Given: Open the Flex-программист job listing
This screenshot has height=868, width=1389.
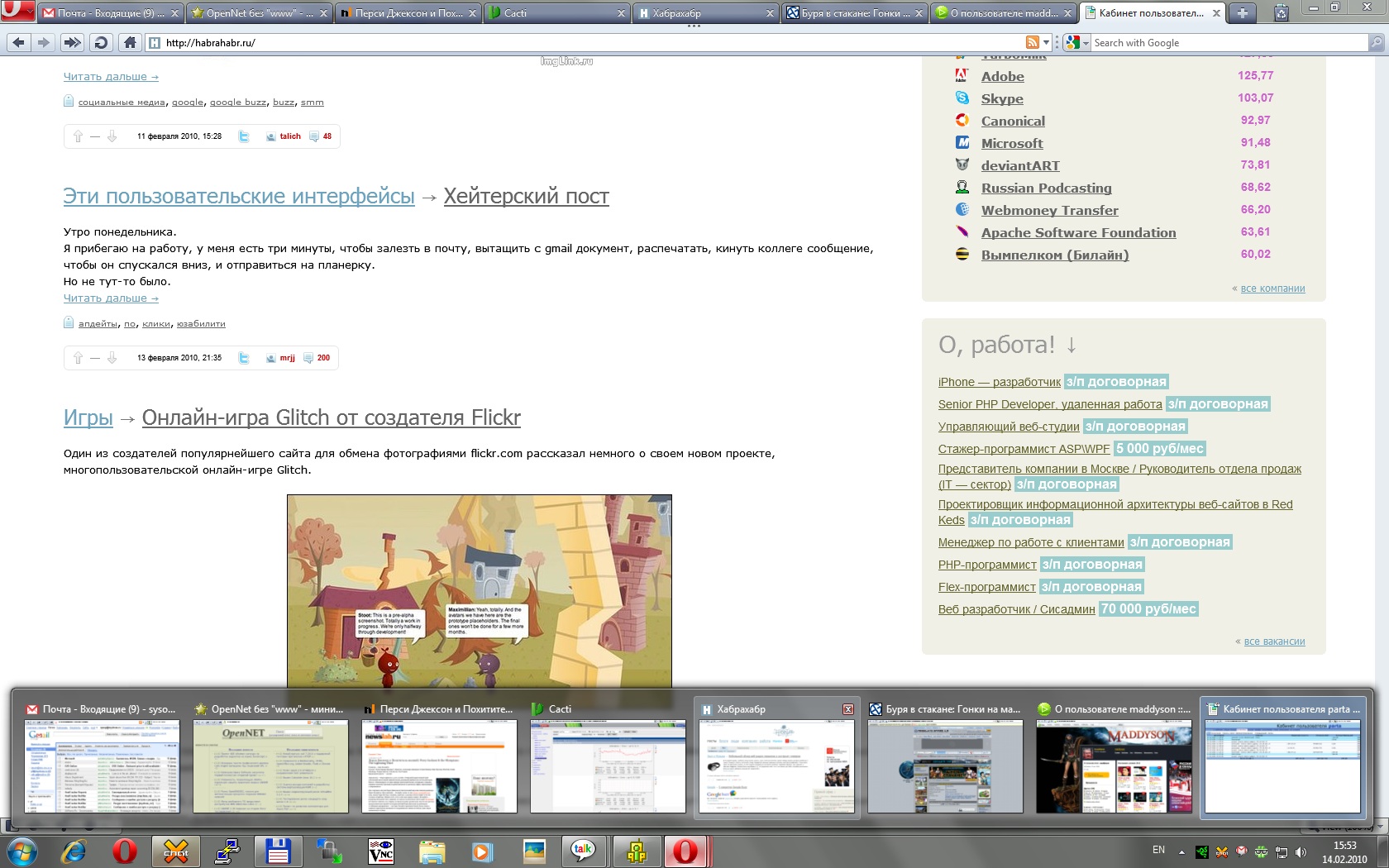Looking at the screenshot, I should [x=986, y=587].
